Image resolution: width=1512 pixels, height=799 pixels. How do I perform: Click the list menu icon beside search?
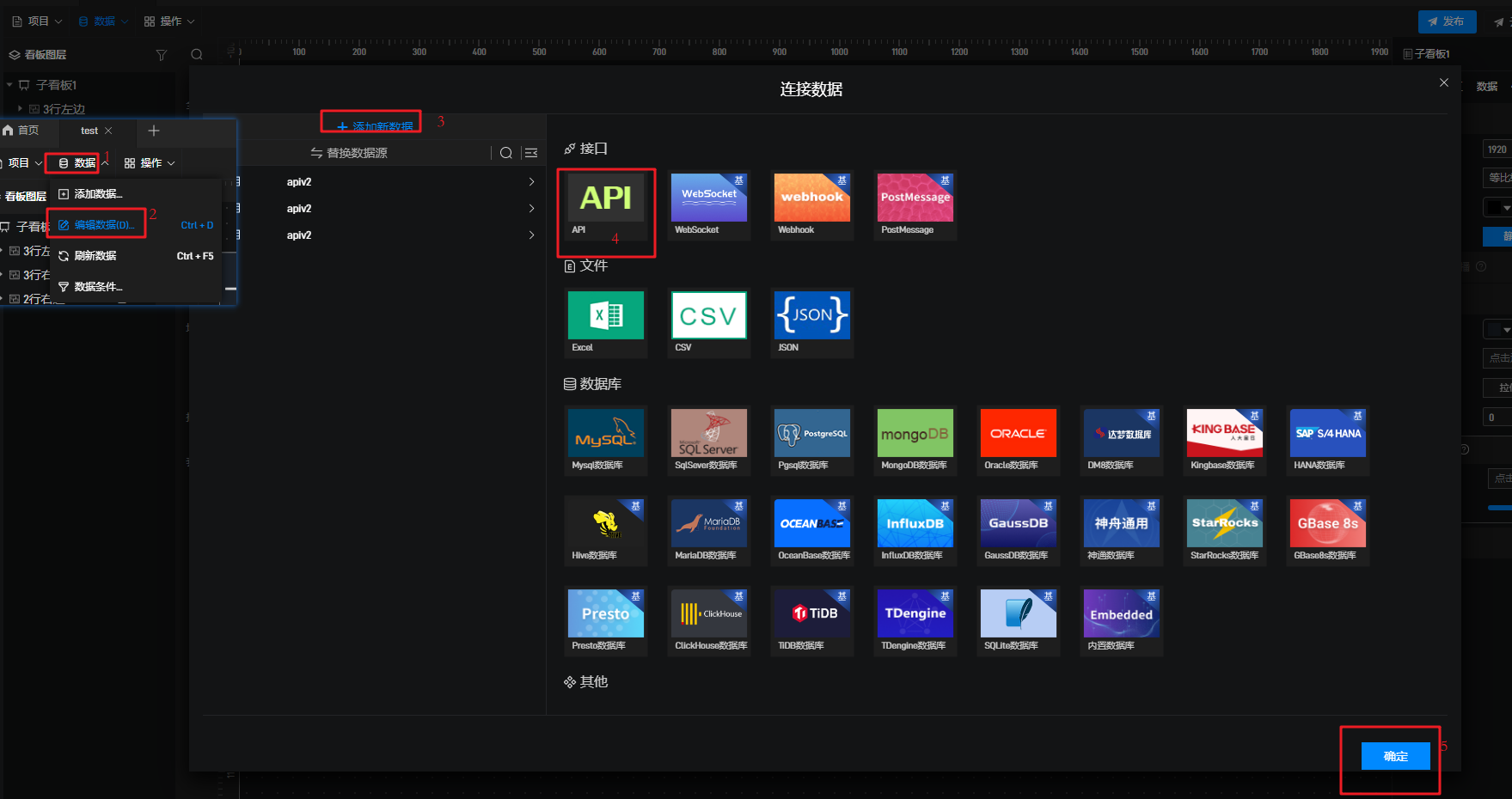(x=531, y=153)
